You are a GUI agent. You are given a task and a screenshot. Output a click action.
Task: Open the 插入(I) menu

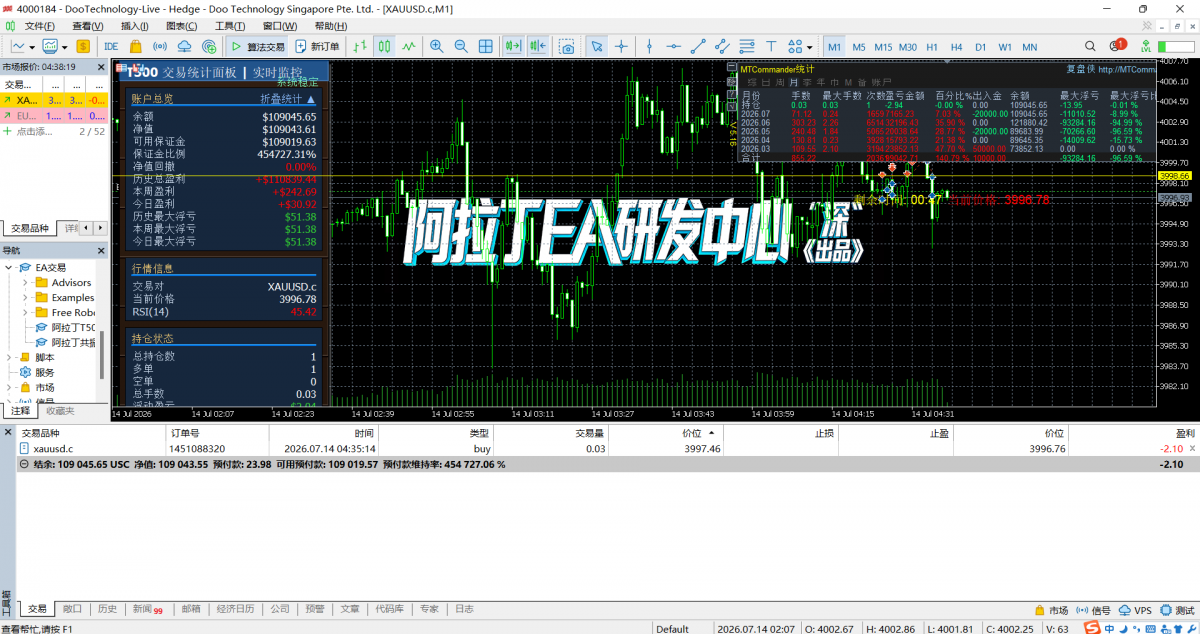(x=135, y=26)
